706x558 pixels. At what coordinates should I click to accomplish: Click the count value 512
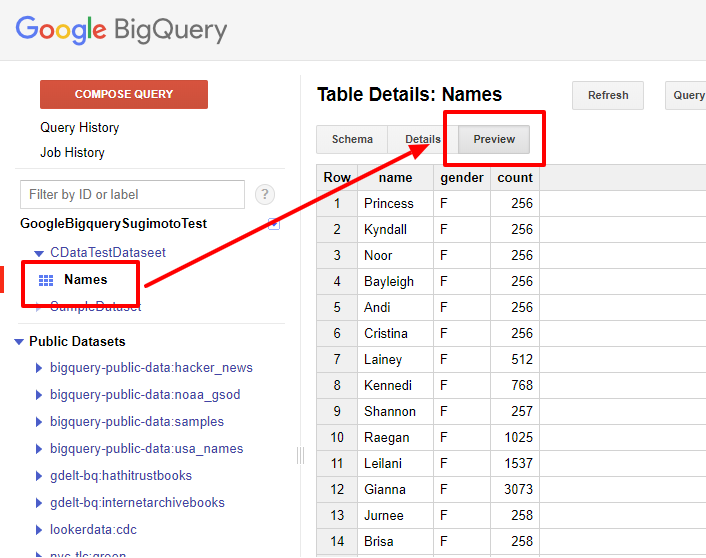tap(522, 360)
